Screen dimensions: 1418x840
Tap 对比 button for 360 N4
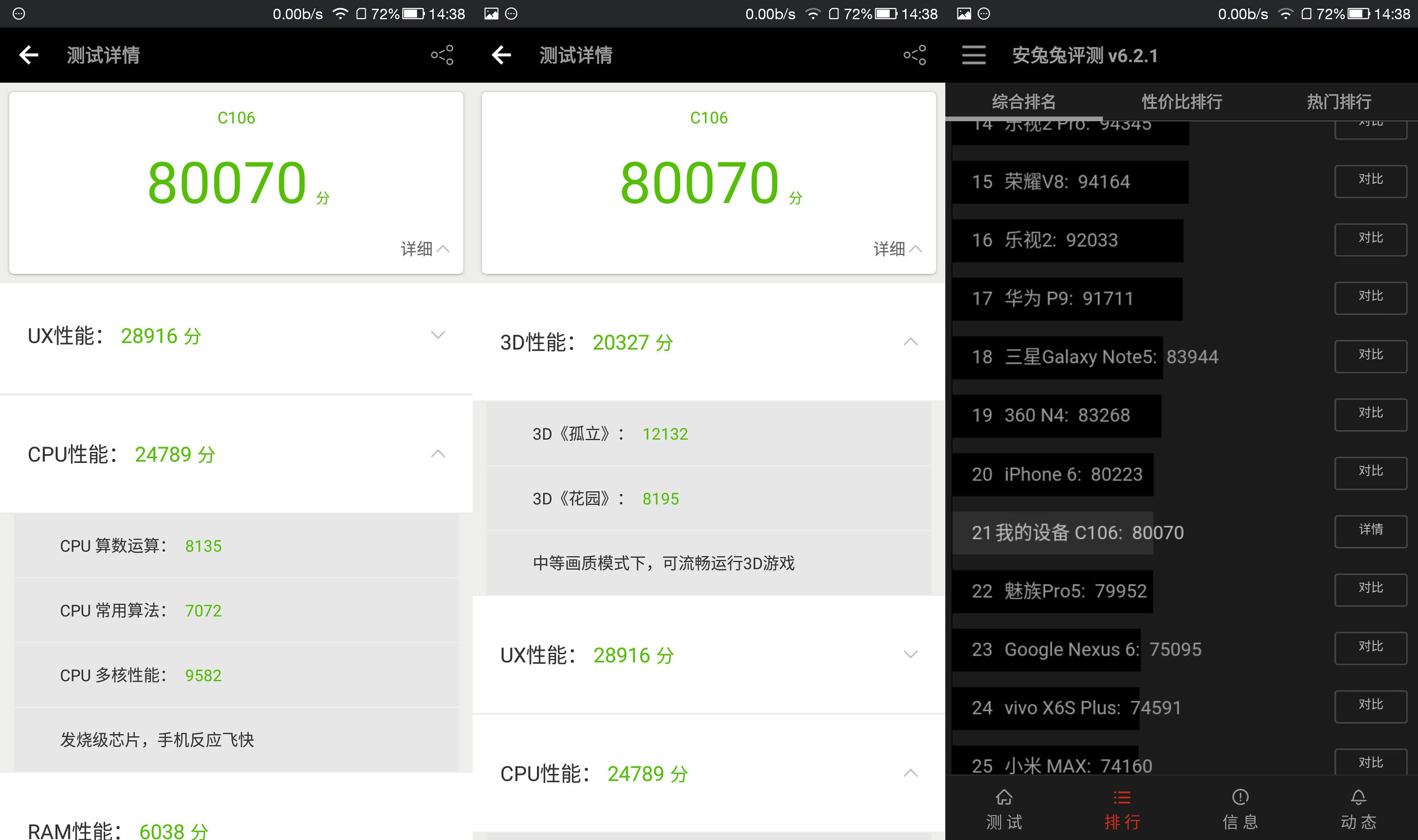1371,415
